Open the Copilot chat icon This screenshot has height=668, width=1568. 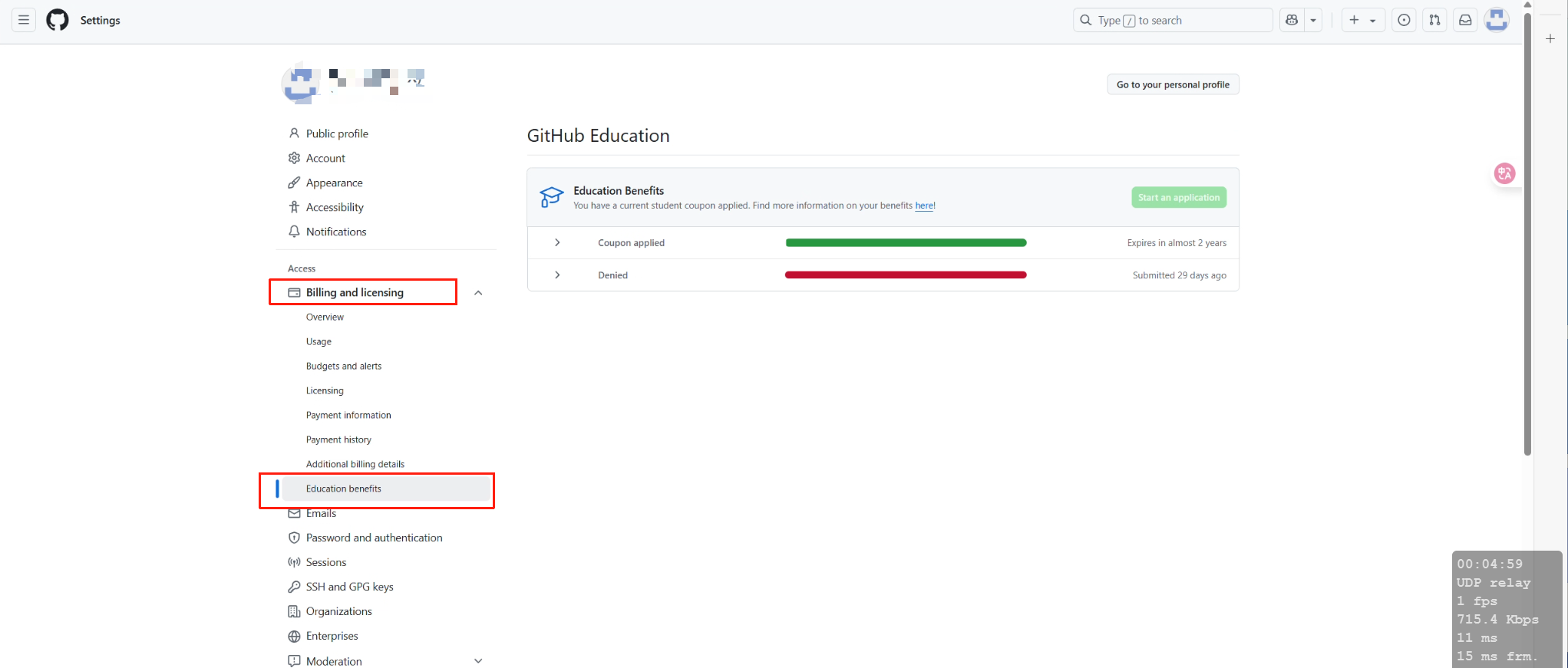(1292, 20)
